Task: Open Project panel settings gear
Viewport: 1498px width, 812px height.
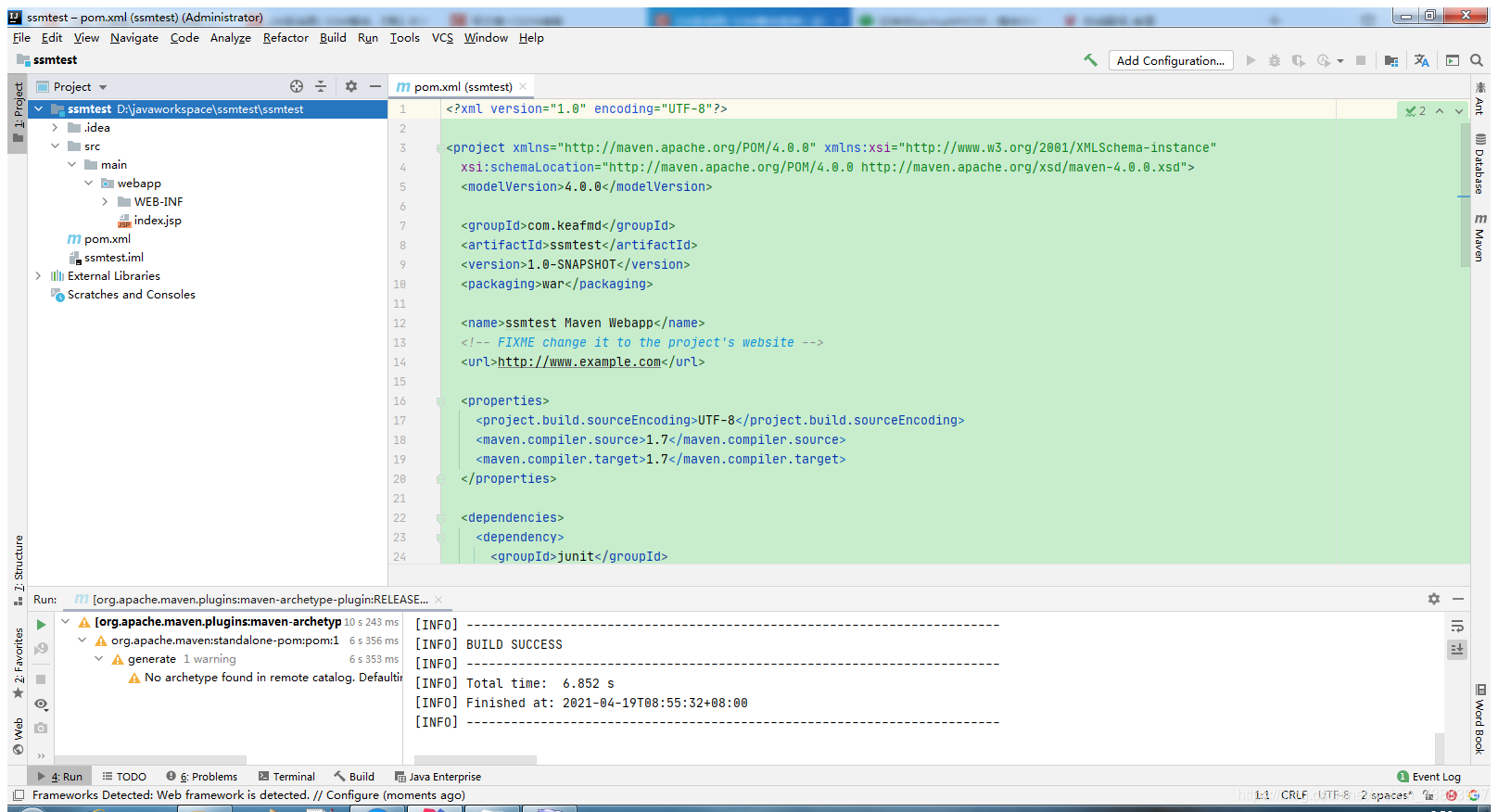Action: pos(351,86)
